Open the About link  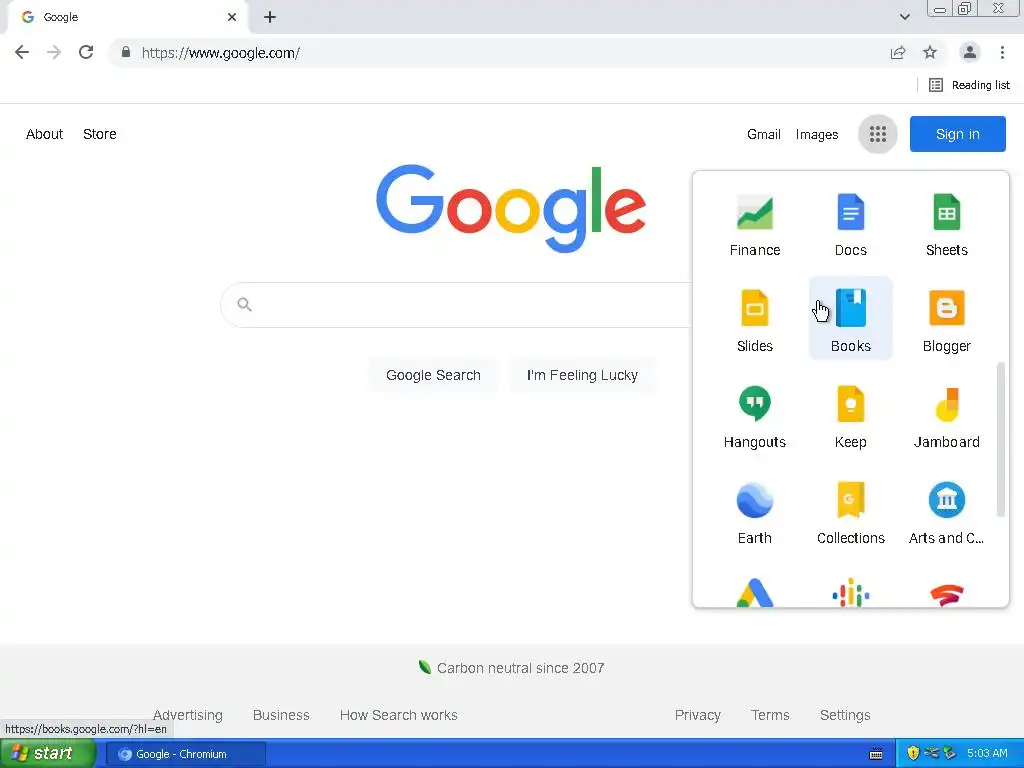coord(44,134)
